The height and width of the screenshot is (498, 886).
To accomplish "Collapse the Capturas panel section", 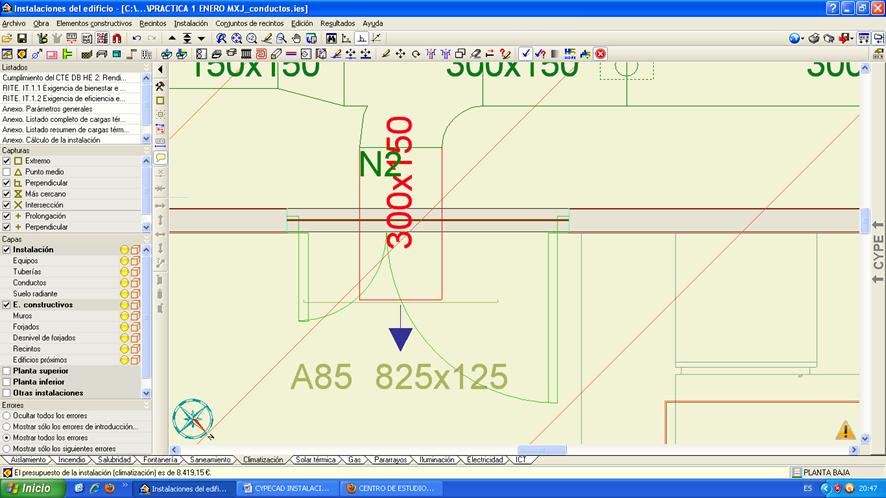I will click(x=147, y=150).
